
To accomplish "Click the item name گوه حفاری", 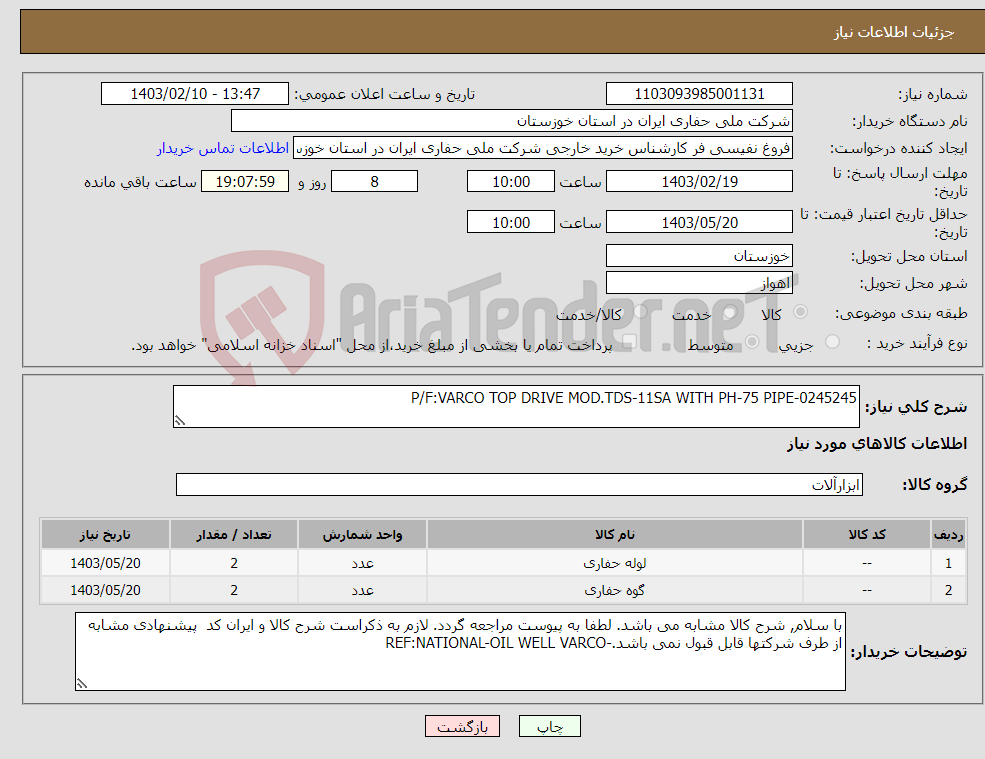I will (614, 590).
